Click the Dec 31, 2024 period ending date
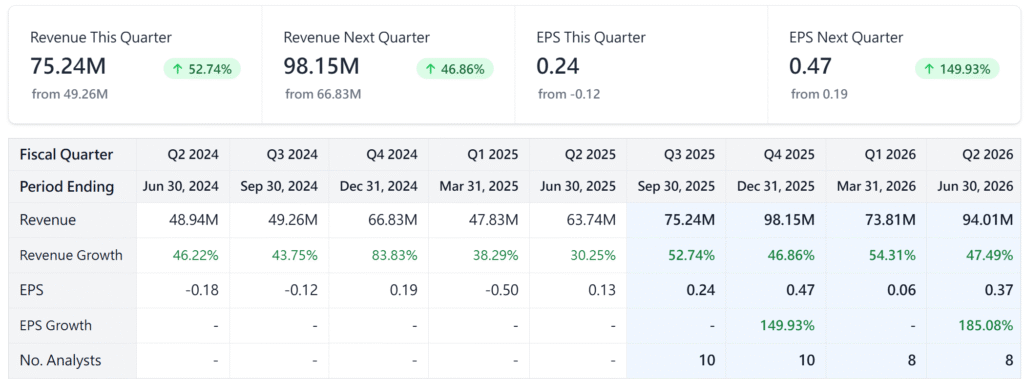 pyautogui.click(x=379, y=186)
